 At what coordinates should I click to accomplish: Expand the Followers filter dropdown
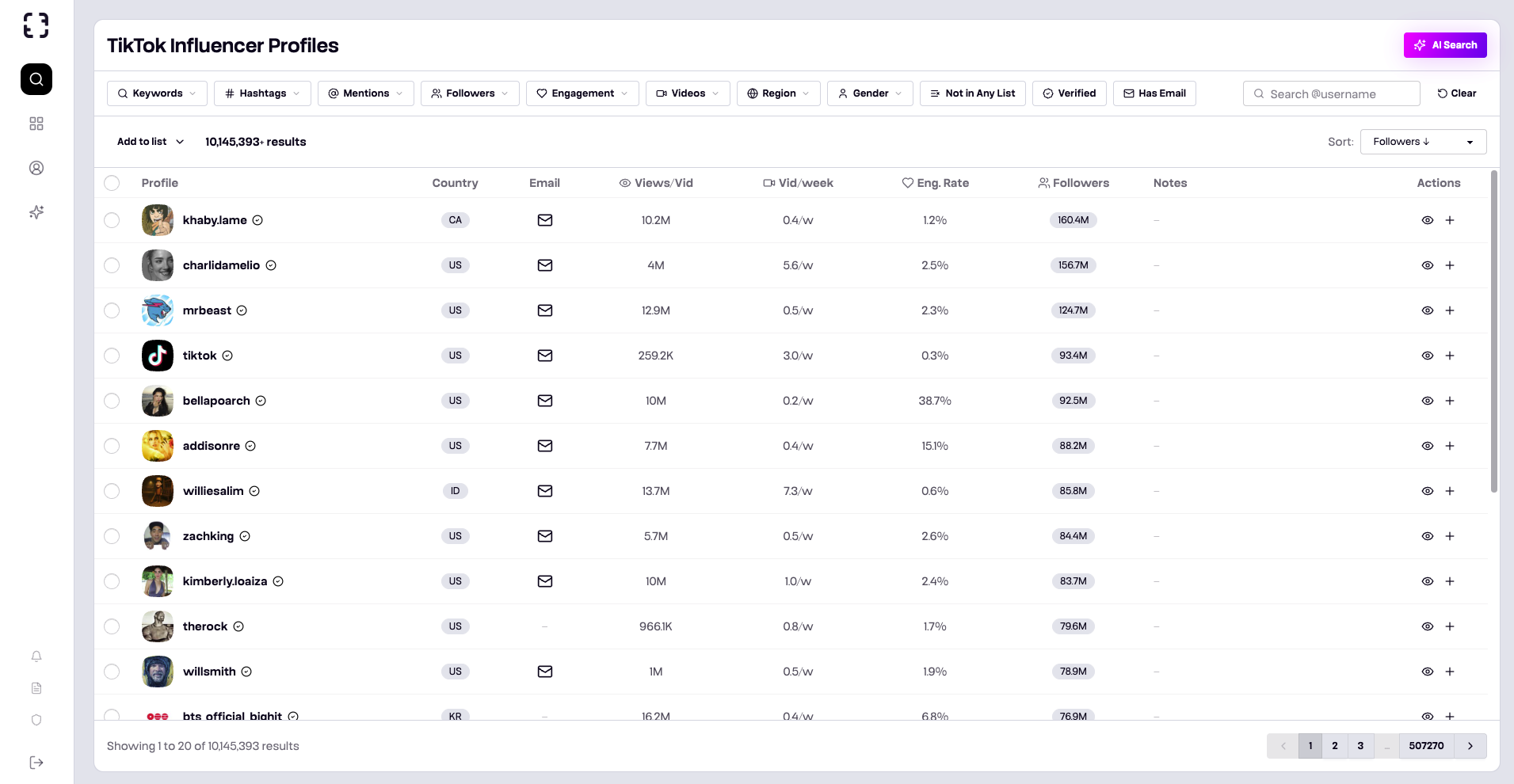[x=469, y=93]
